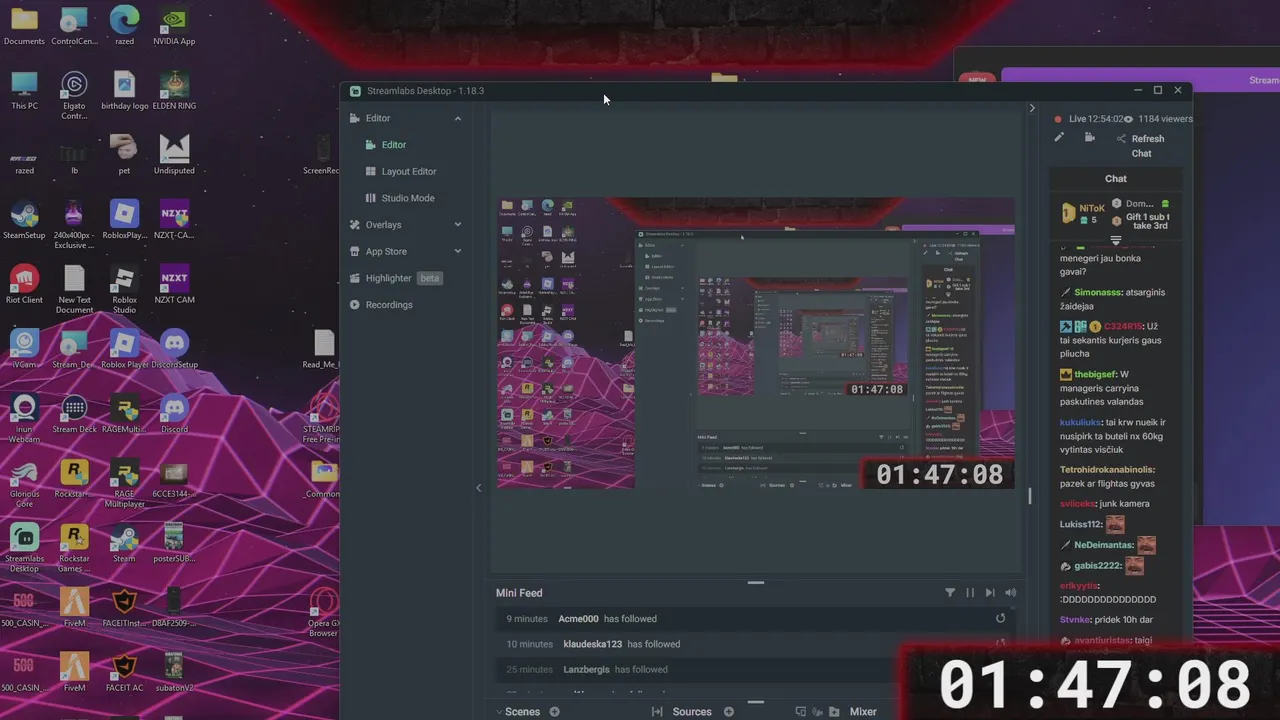Click the source copy icon near Mixer
Screen dimensions: 1280x720
tap(800, 712)
